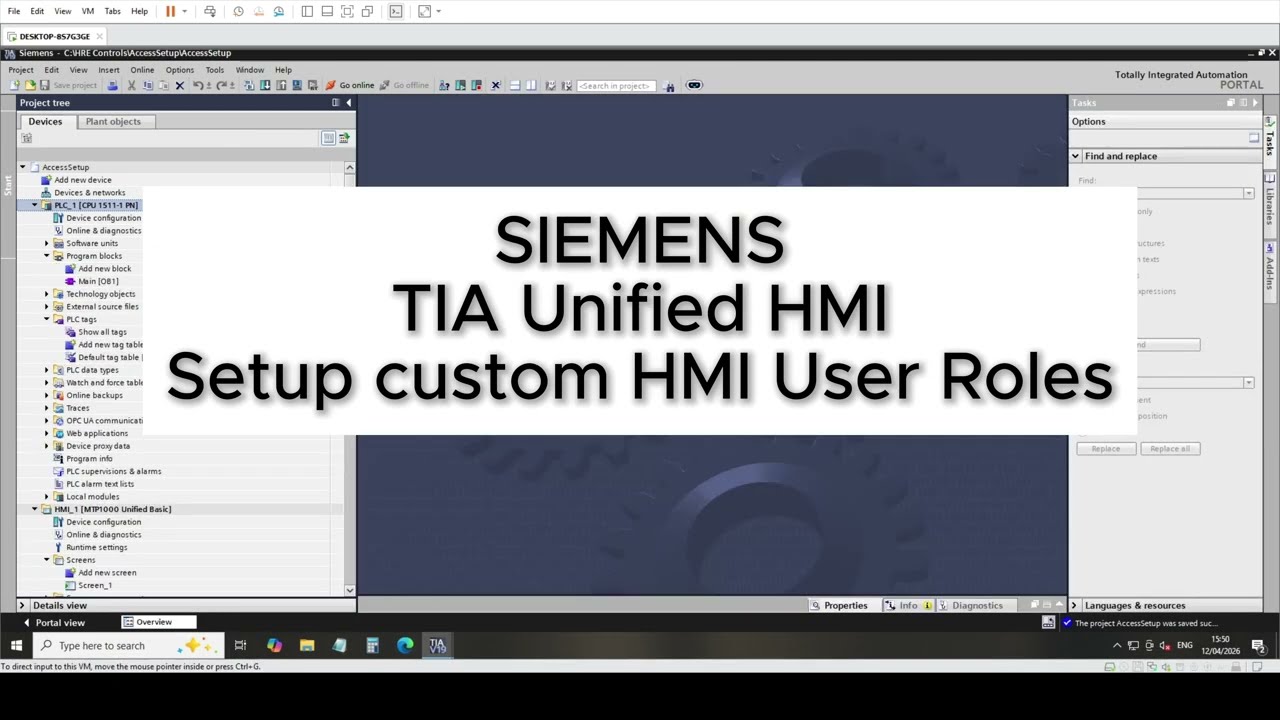The image size is (1280, 720).
Task: Create a new project via toolbar icon
Action: point(14,85)
